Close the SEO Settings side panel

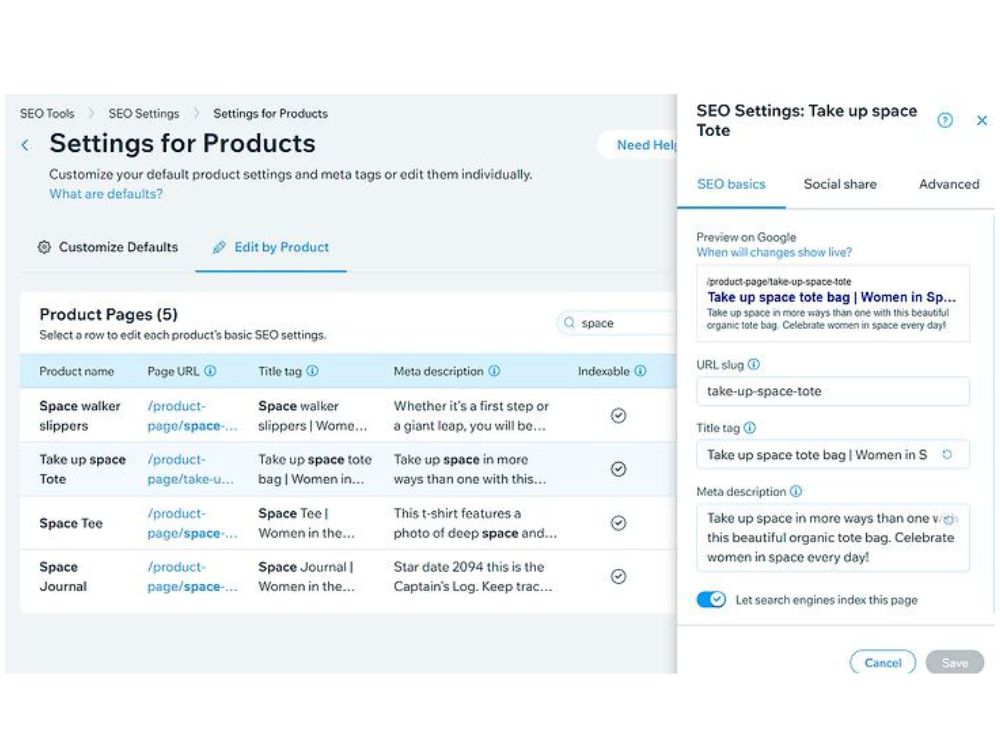[982, 120]
